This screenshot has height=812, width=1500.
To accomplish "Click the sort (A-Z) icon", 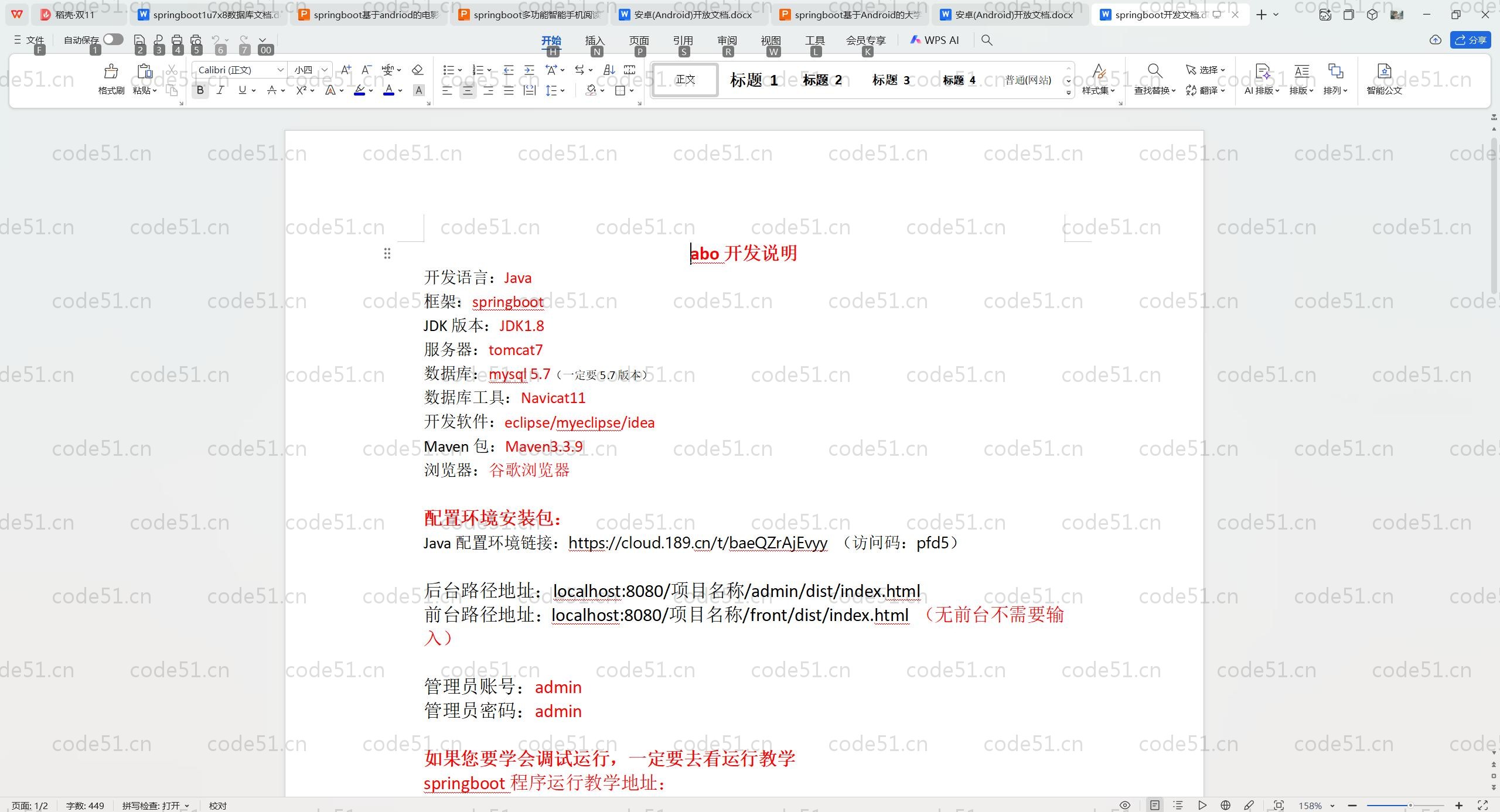I will click(x=609, y=70).
